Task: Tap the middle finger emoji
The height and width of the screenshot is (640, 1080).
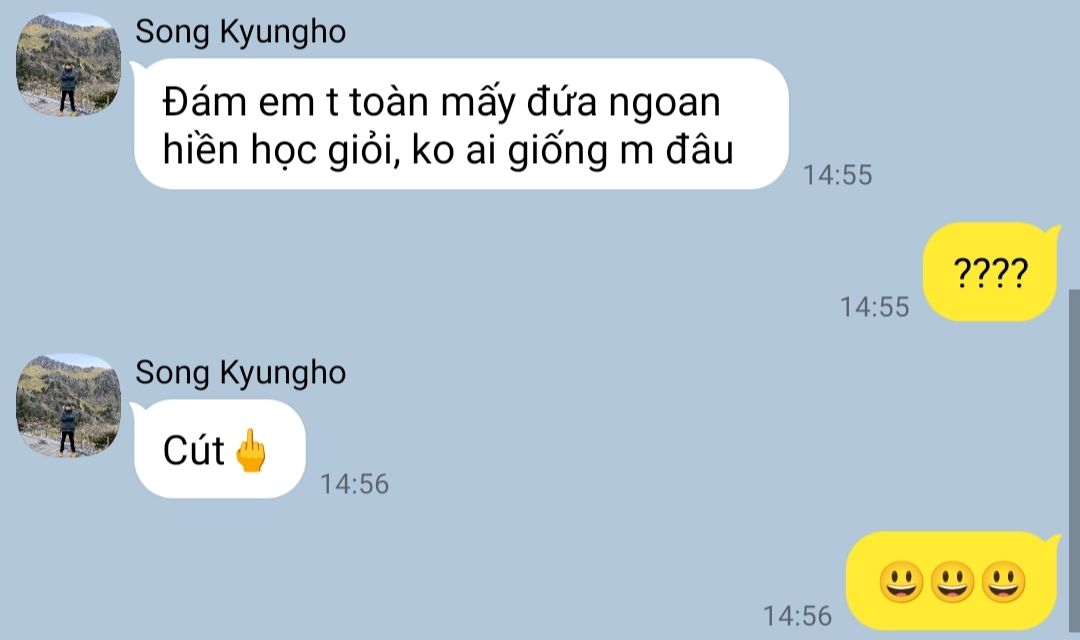Action: point(251,451)
